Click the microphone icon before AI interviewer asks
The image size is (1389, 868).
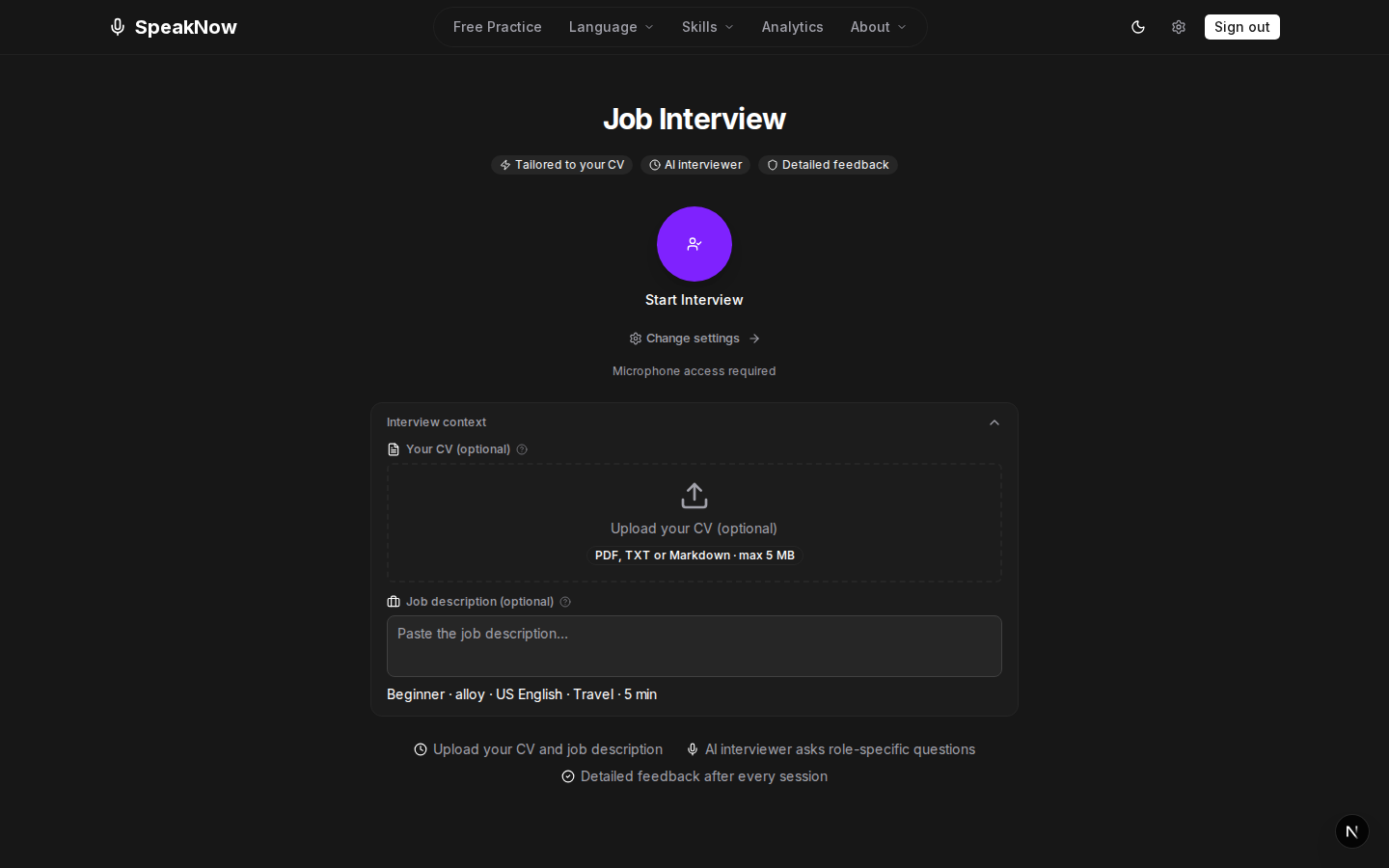click(693, 749)
